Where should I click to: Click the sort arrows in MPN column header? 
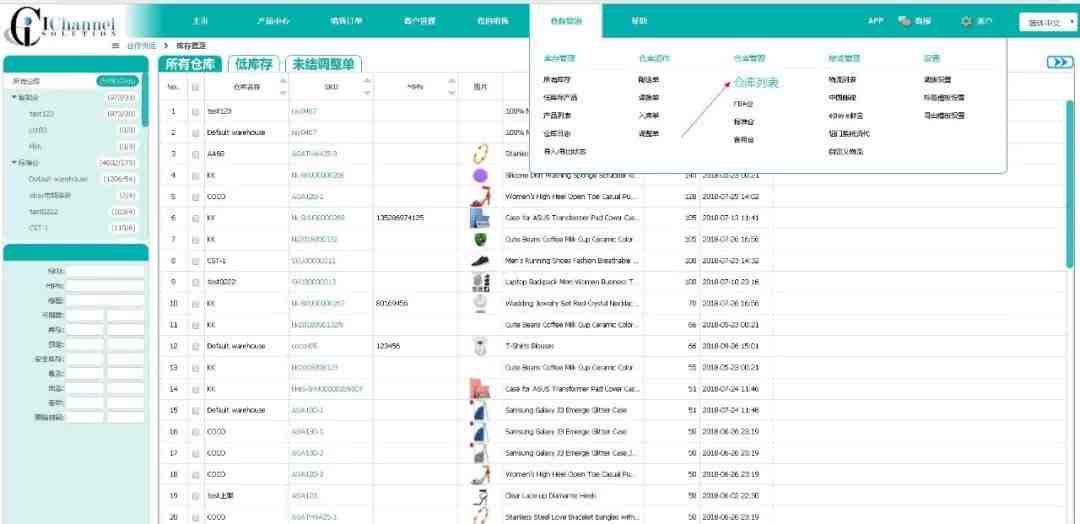(452, 87)
